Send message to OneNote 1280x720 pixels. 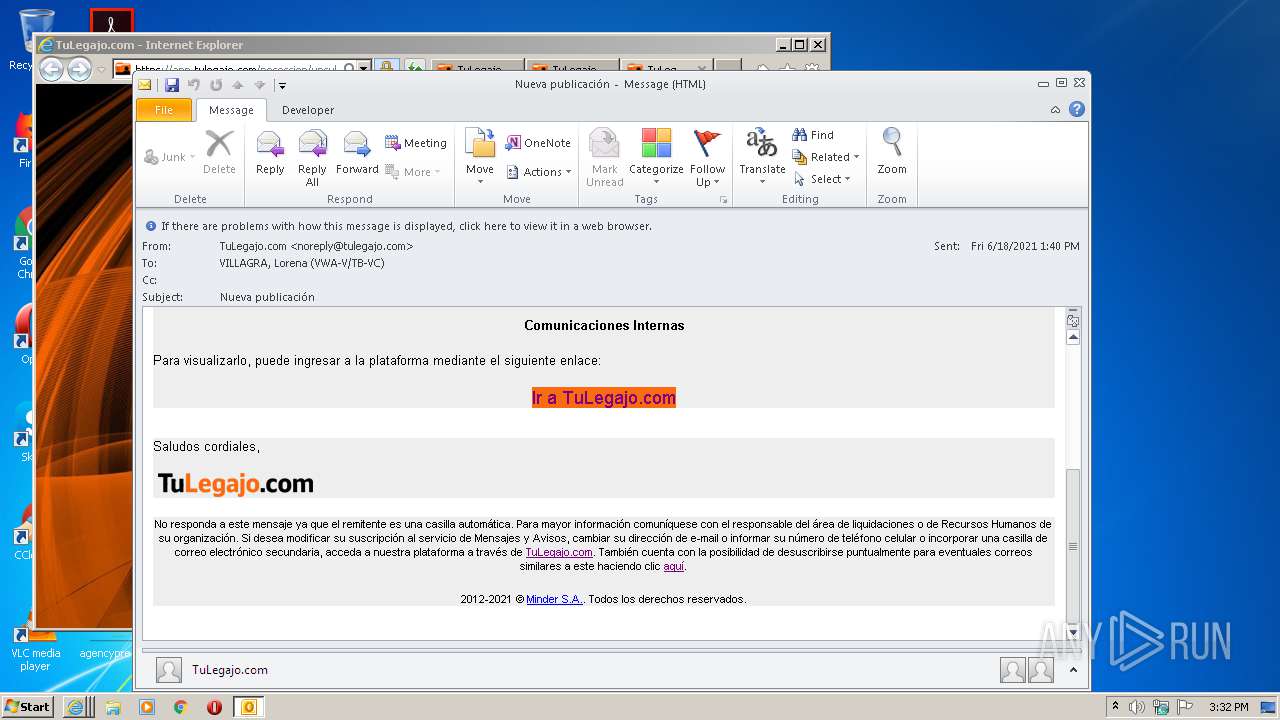(538, 143)
